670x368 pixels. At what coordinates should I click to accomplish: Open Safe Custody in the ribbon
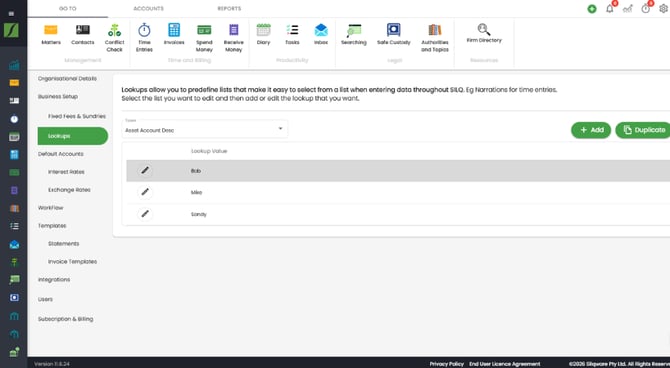pyautogui.click(x=394, y=34)
